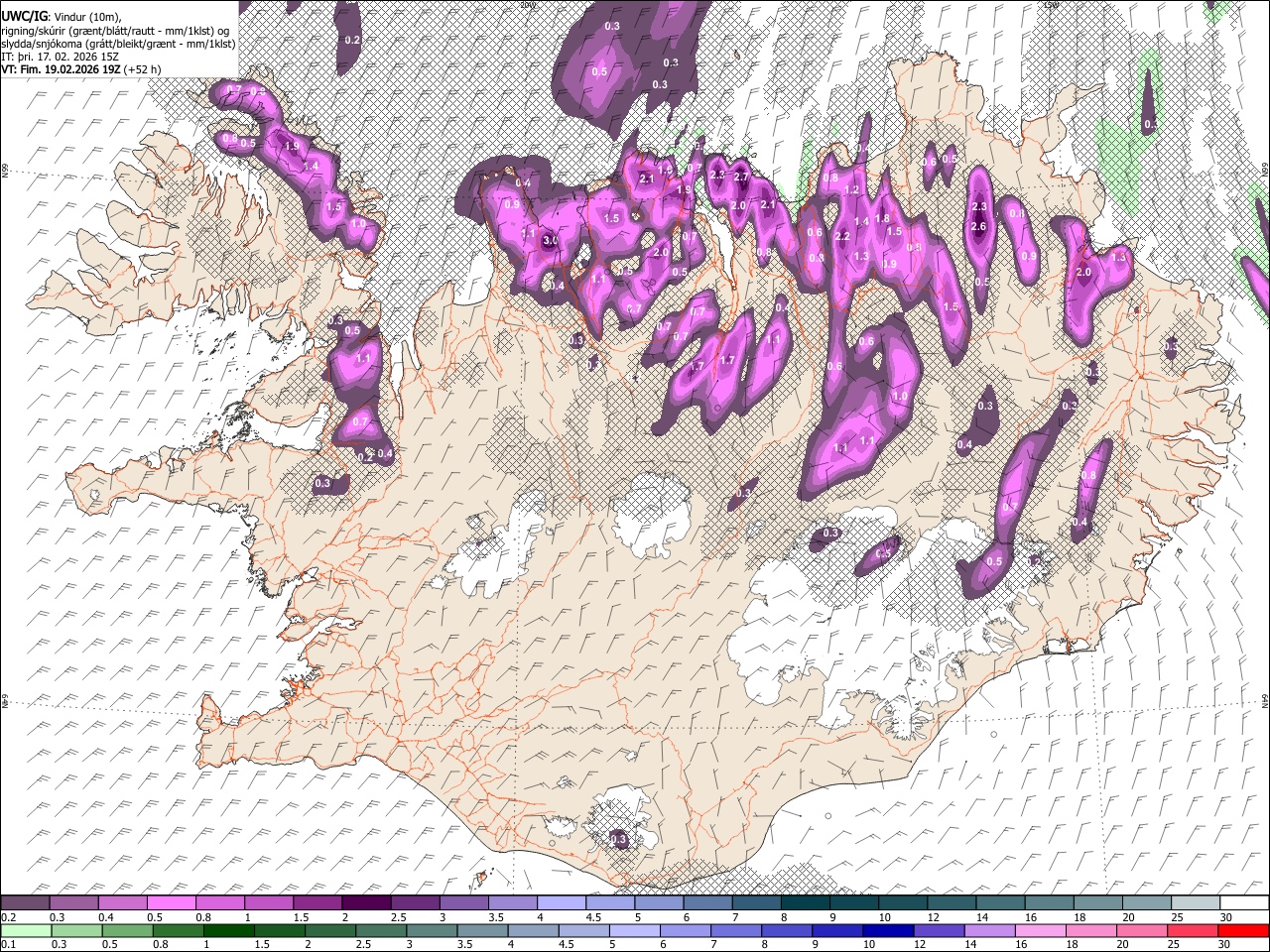The image size is (1270, 952).
Task: Pick bottom legend red swatch between 25 and 30
Action: pyautogui.click(x=1191, y=930)
